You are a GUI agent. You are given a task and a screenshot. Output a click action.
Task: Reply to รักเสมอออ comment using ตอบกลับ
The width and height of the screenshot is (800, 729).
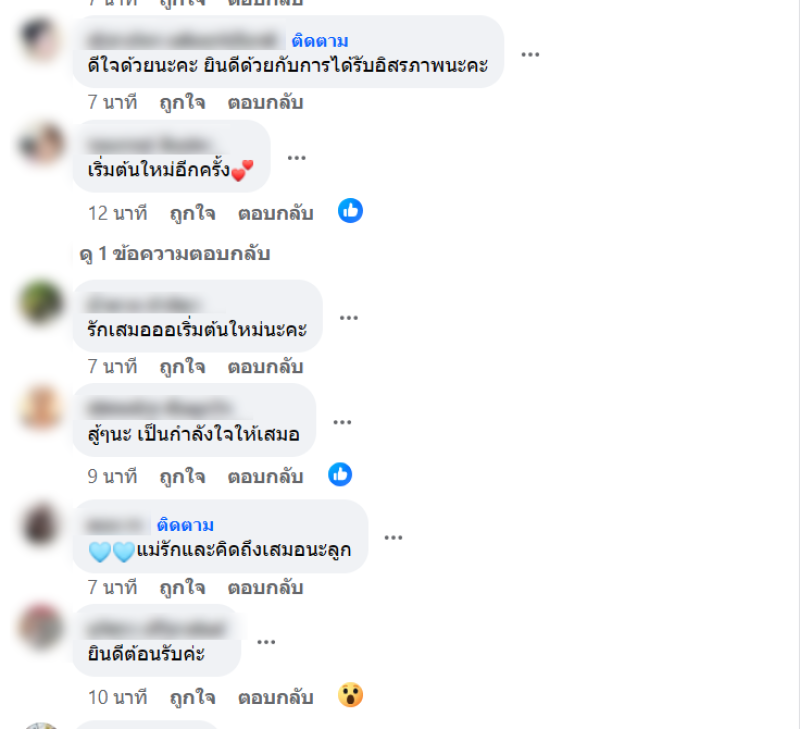[265, 367]
